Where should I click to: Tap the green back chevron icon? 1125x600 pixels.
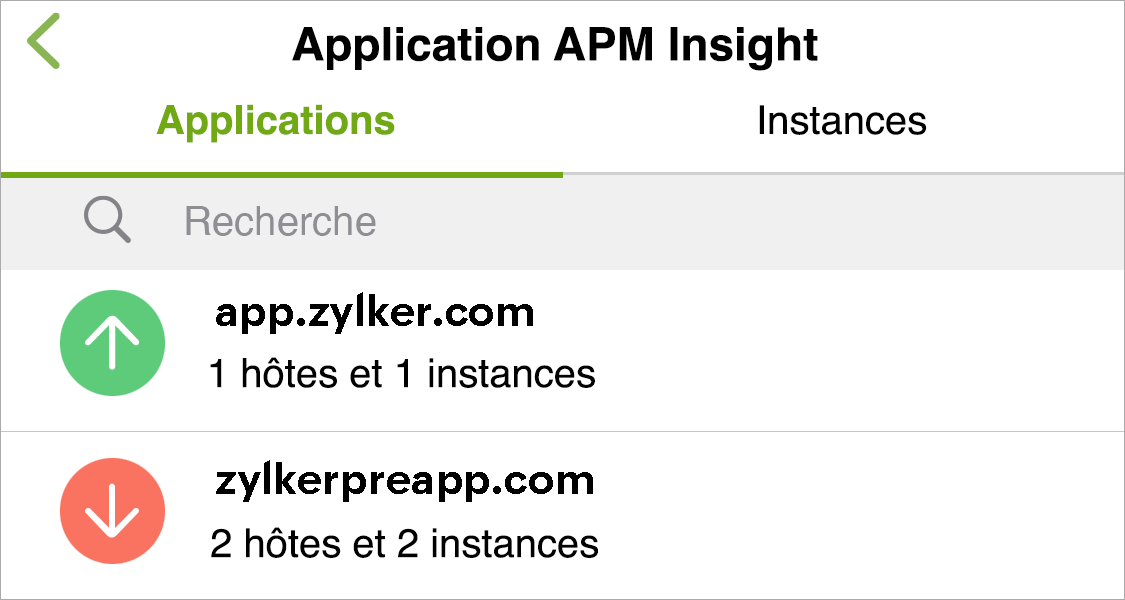(44, 43)
